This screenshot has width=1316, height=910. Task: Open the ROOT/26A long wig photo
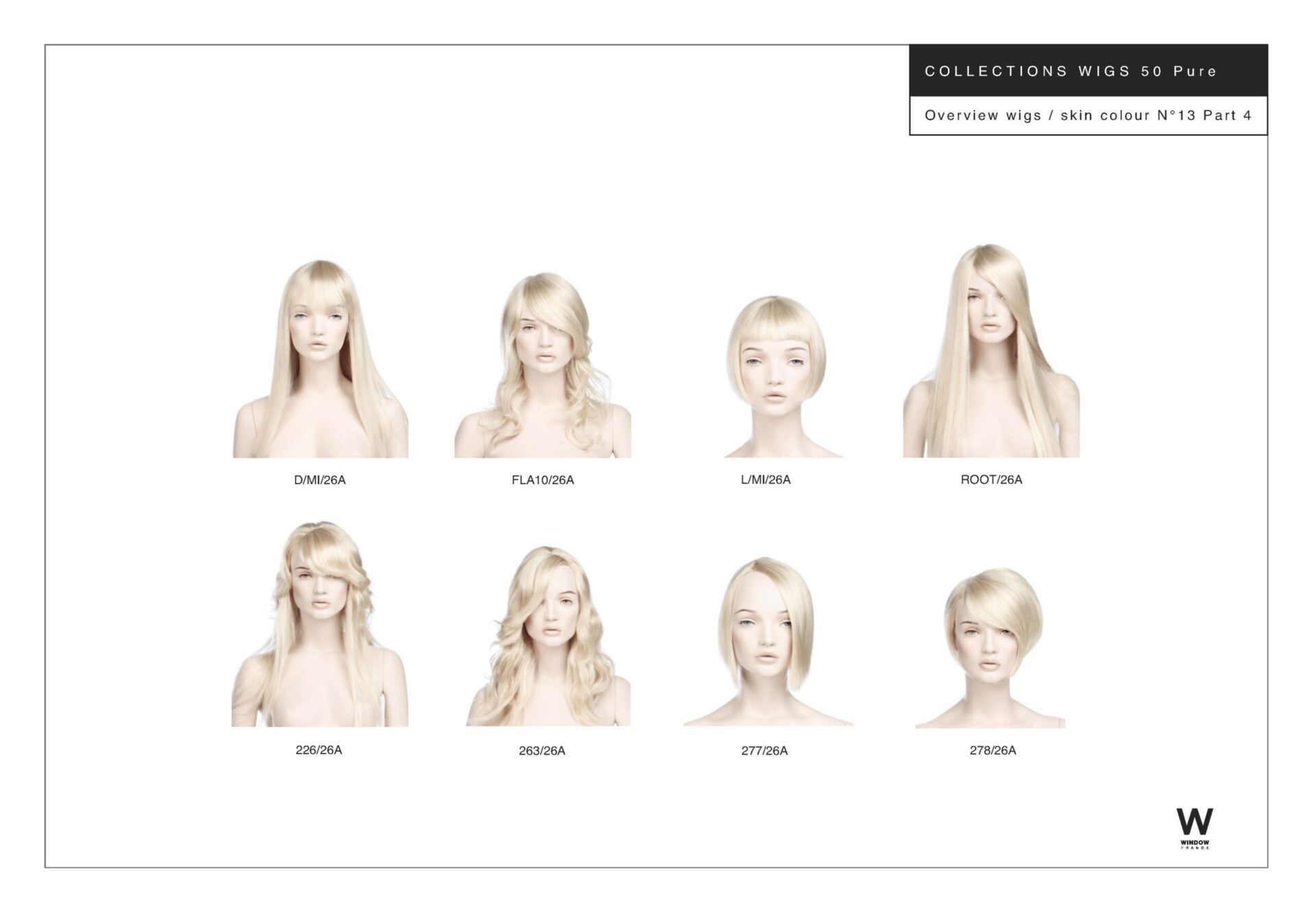pos(991,350)
